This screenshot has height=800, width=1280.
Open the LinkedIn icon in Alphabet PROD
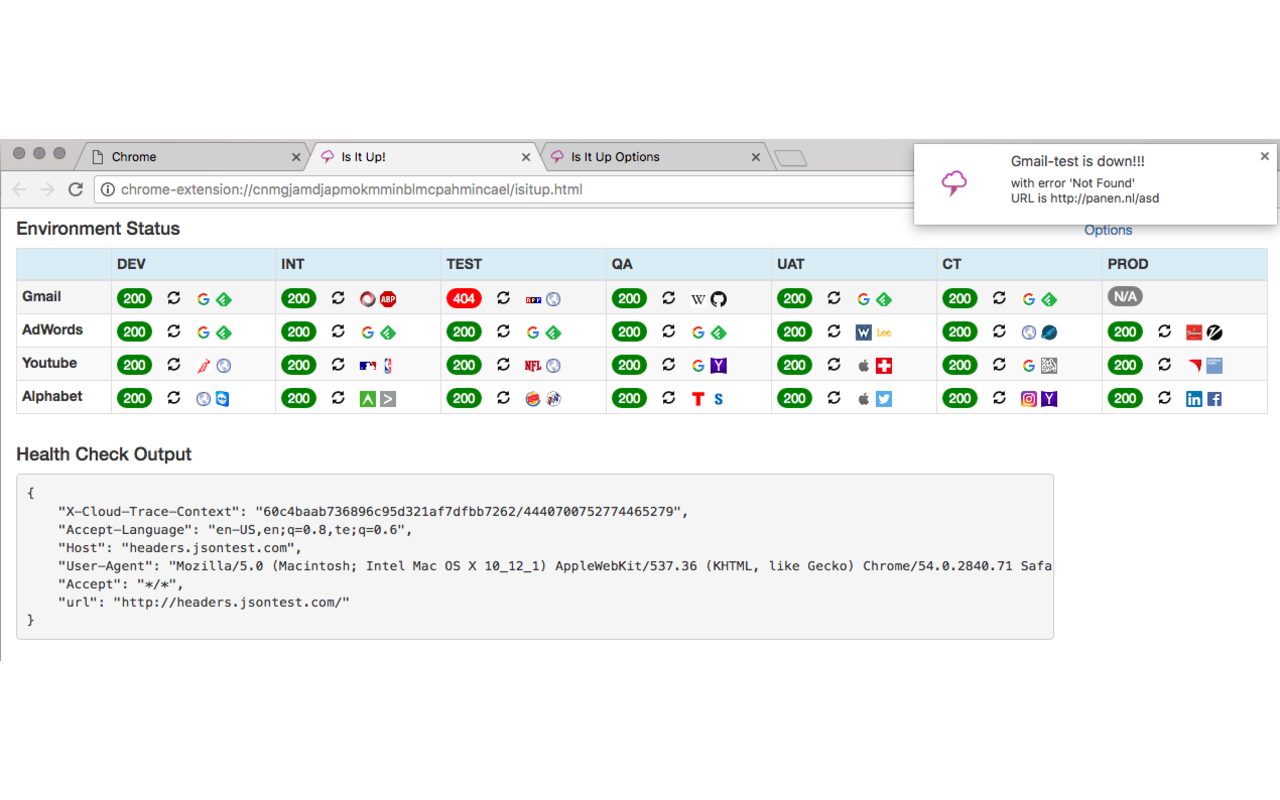[x=1194, y=399]
